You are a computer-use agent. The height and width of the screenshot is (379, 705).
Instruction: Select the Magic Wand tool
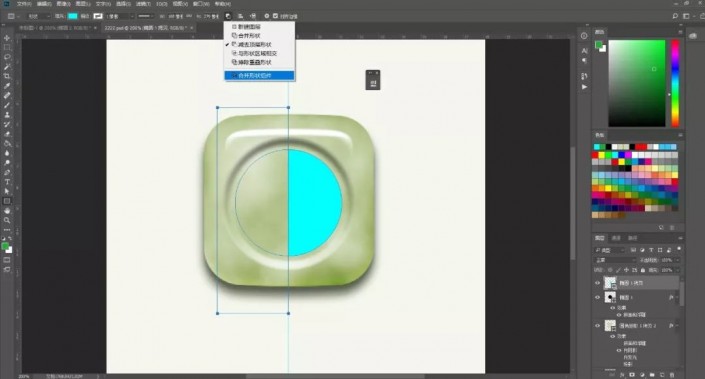tap(7, 67)
